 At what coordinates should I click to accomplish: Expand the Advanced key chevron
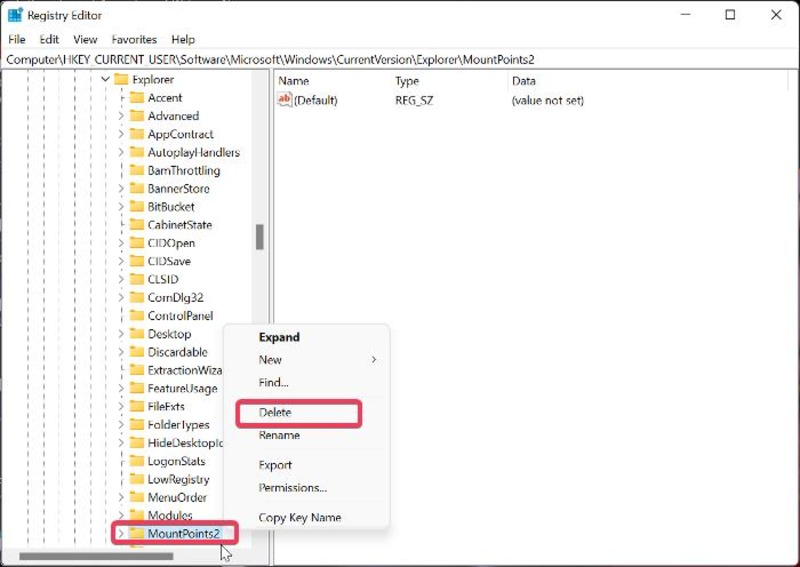point(121,116)
